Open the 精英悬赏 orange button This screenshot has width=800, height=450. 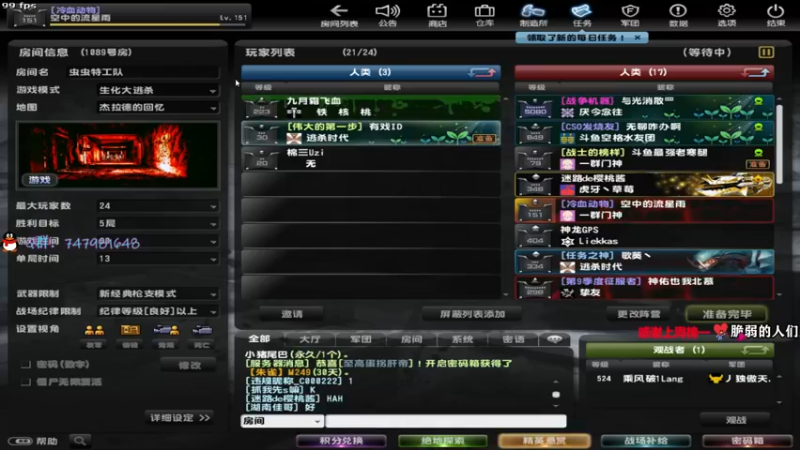(x=544, y=440)
